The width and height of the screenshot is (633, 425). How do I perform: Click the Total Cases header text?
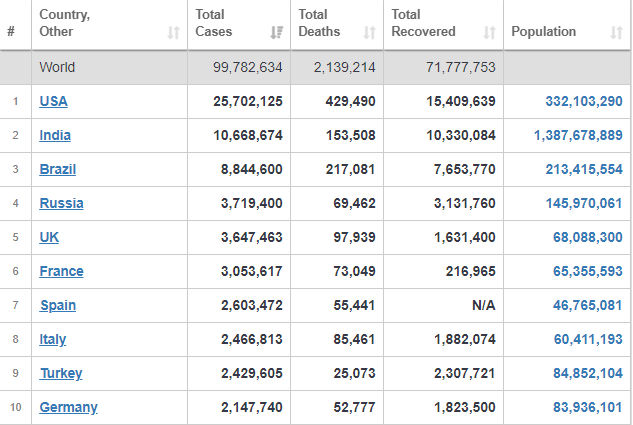tap(214, 23)
